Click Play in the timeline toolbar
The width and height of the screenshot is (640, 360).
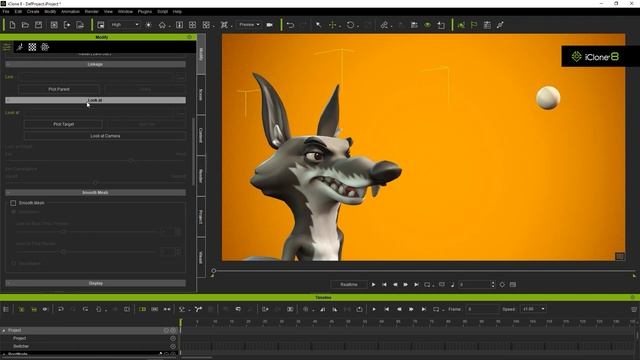point(374,309)
